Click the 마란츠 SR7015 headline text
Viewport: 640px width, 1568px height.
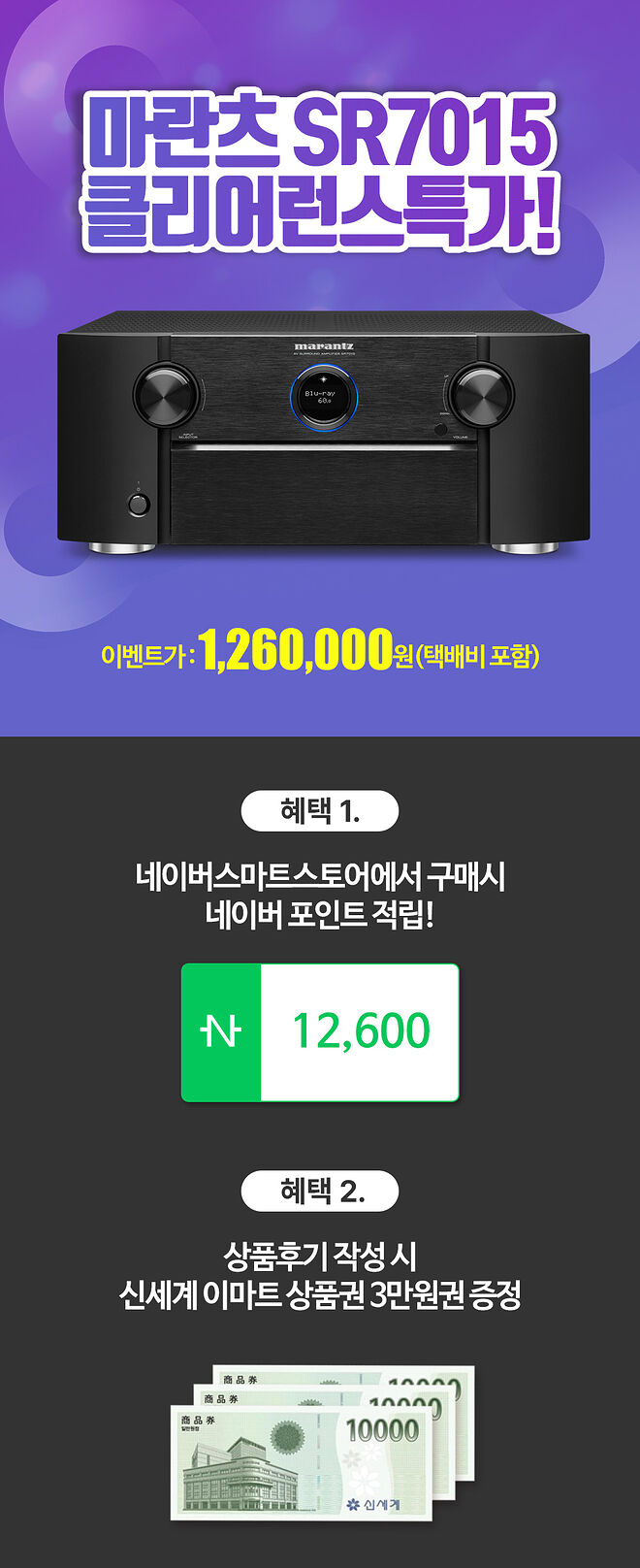click(x=320, y=129)
